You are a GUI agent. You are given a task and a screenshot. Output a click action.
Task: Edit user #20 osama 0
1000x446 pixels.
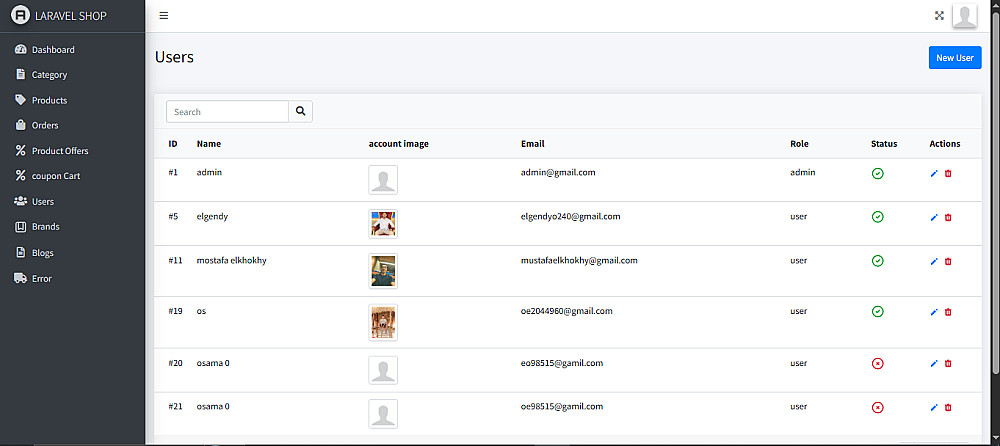pos(934,364)
